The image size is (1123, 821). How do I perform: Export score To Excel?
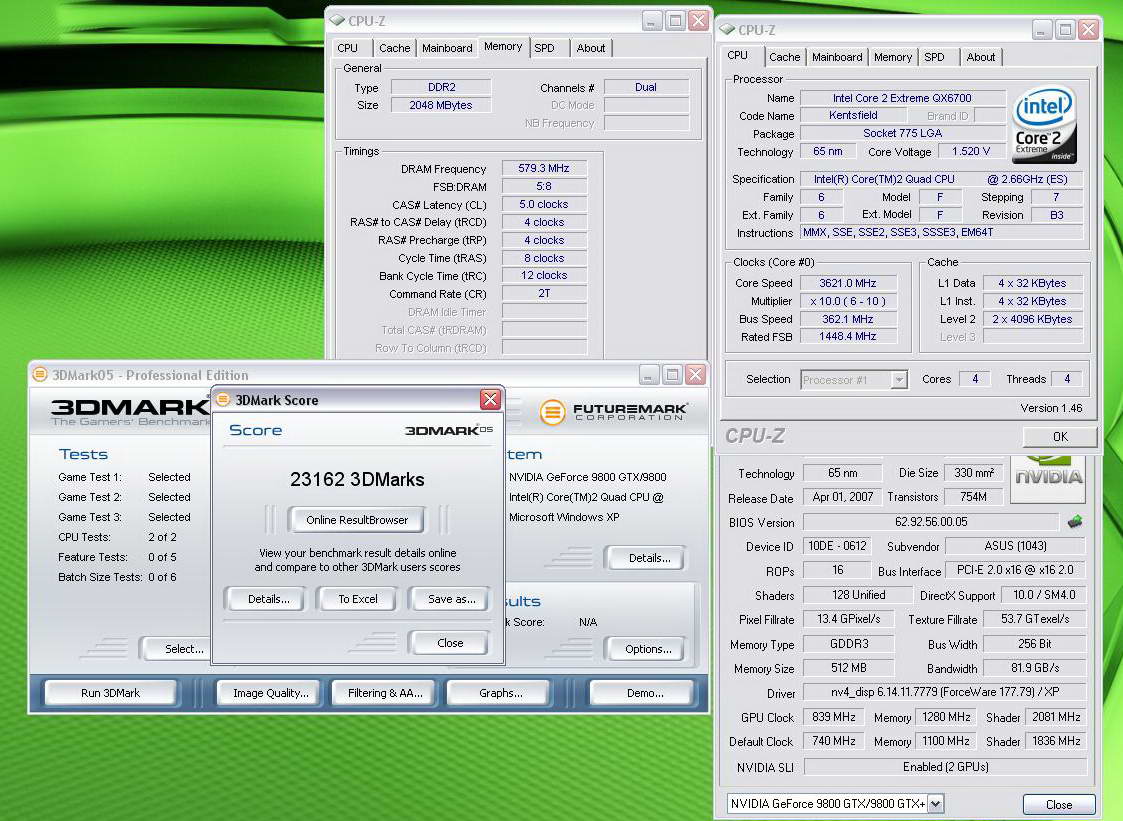point(358,599)
